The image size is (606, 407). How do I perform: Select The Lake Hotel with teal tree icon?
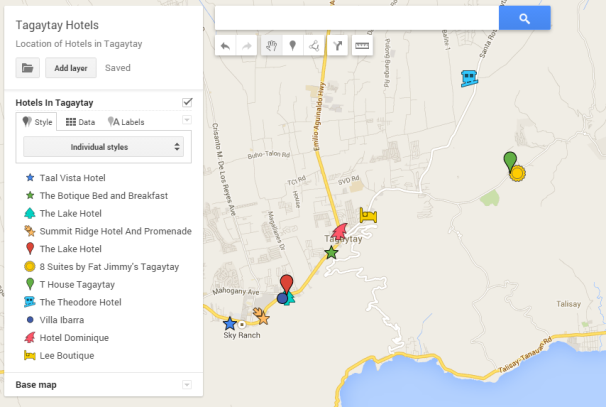click(x=70, y=213)
